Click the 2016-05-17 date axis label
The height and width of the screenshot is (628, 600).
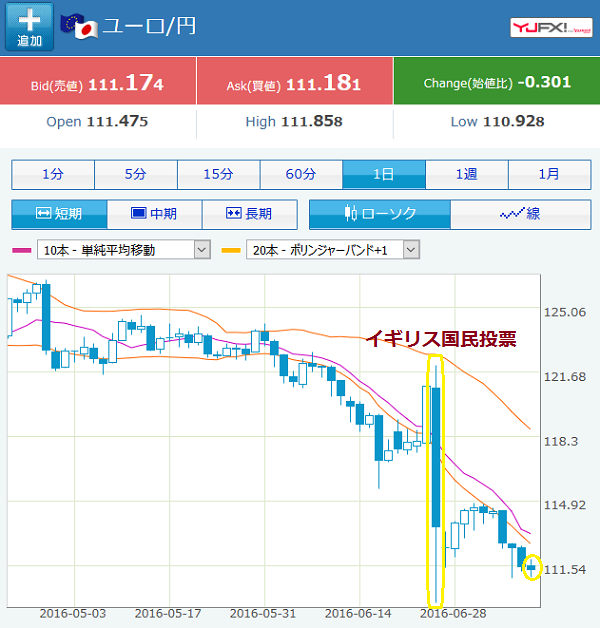(168, 614)
